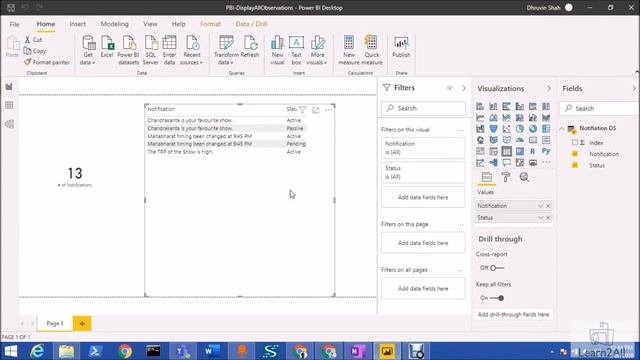The image size is (640, 360).
Task: Pick the R script visual
Action: point(533,151)
